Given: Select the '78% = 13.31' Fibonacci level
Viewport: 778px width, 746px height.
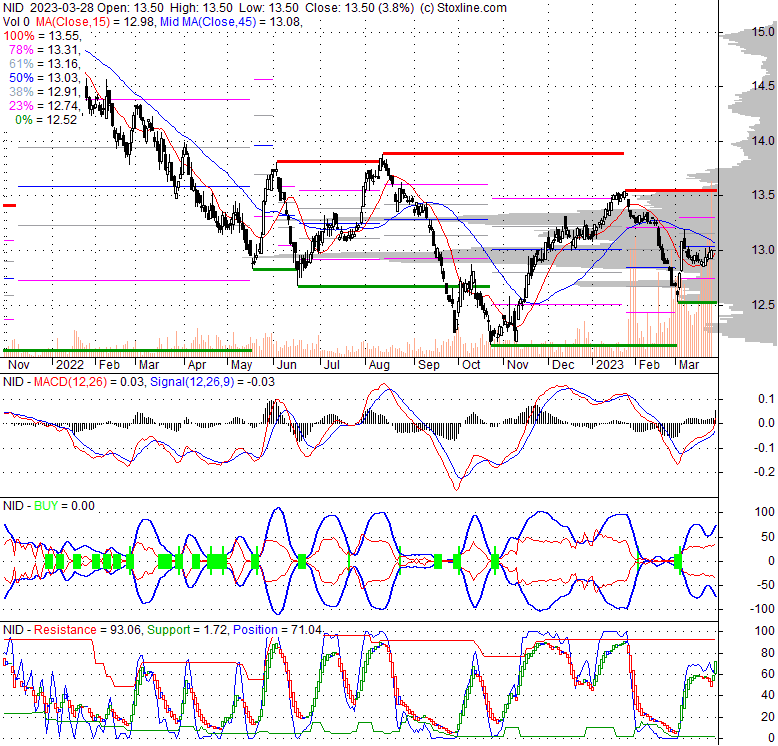Looking at the screenshot, I should tap(44, 50).
